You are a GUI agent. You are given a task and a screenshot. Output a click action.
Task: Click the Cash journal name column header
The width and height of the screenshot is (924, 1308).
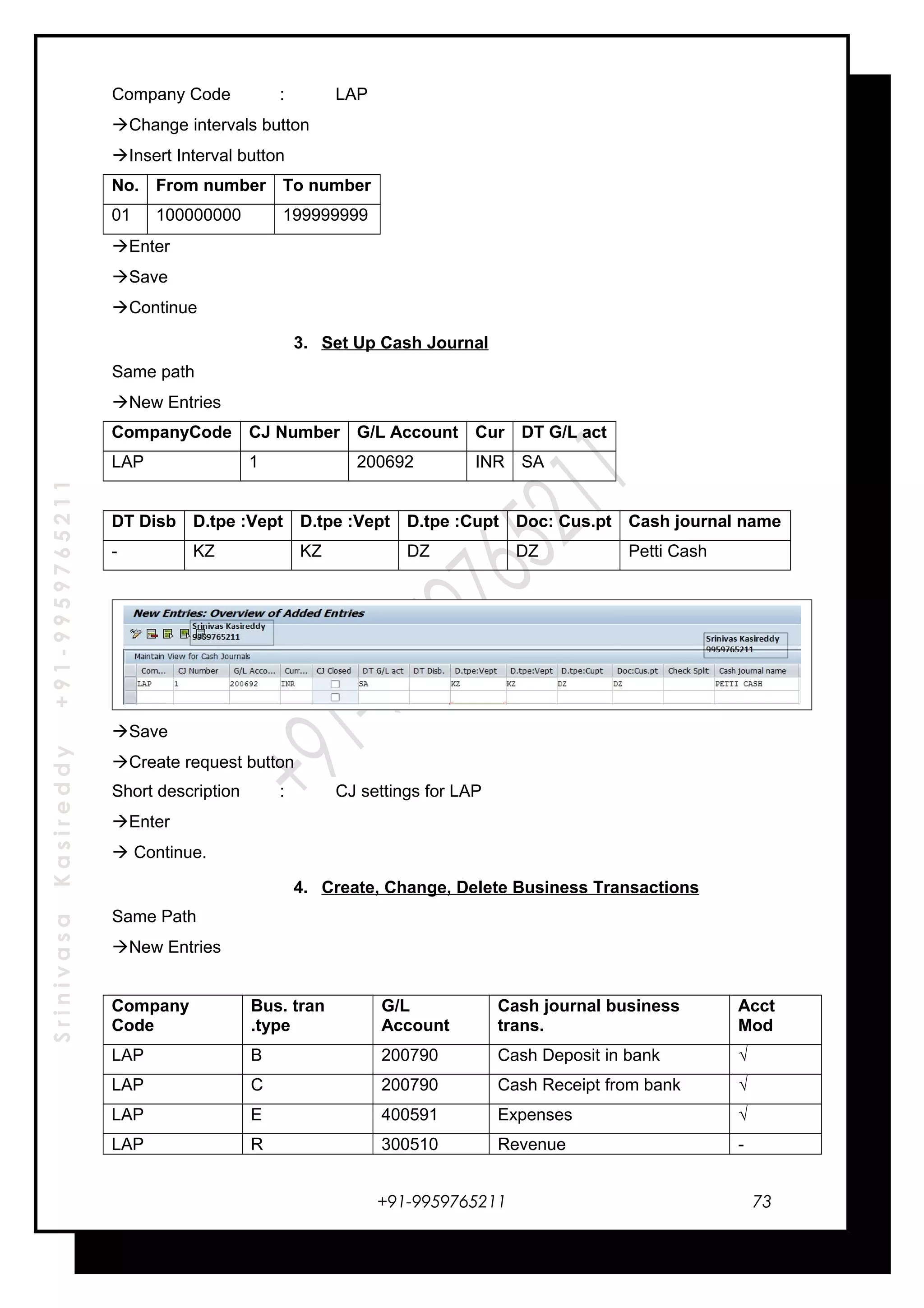coord(752,671)
